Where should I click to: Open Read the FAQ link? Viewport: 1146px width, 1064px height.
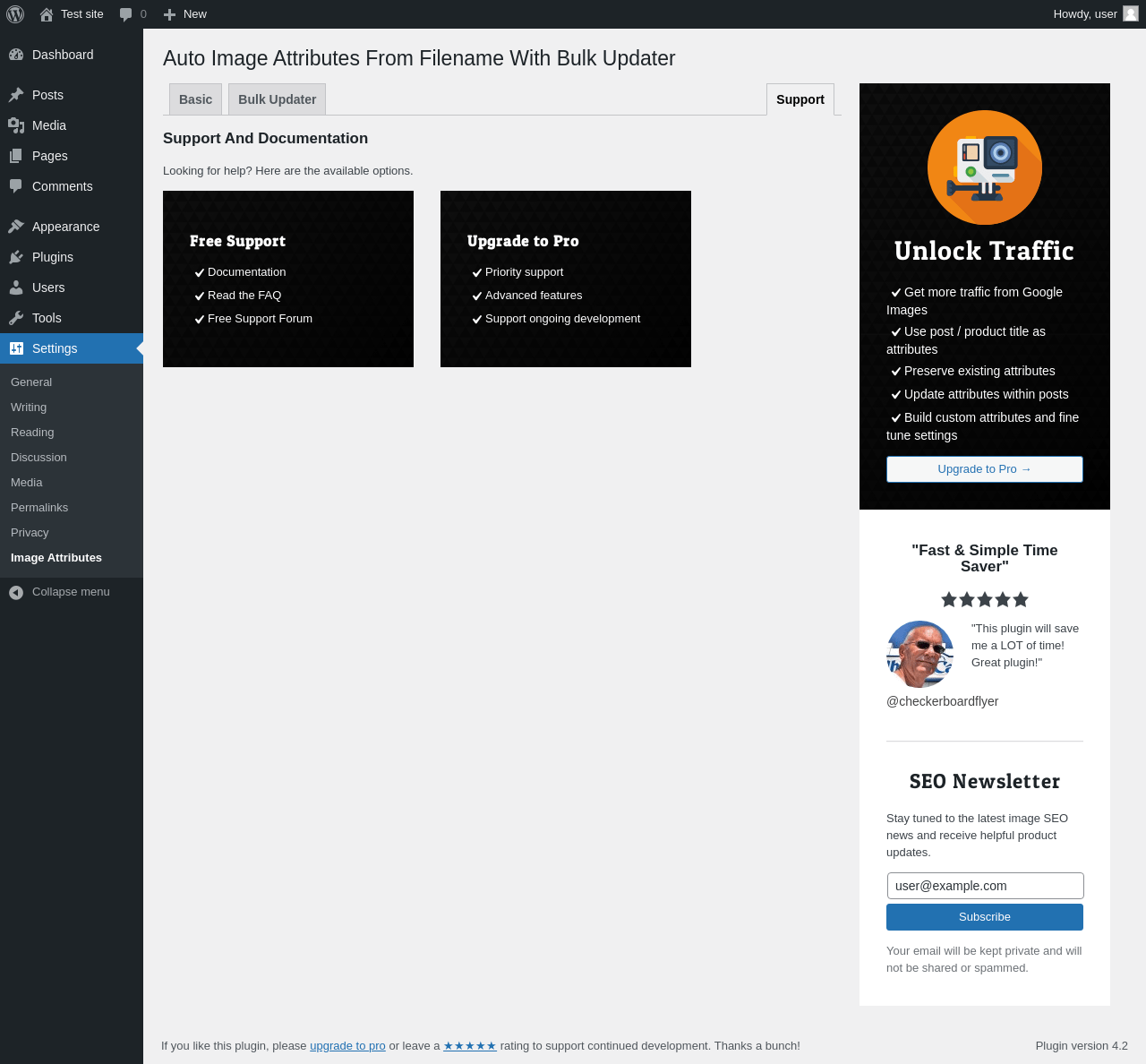pos(244,296)
